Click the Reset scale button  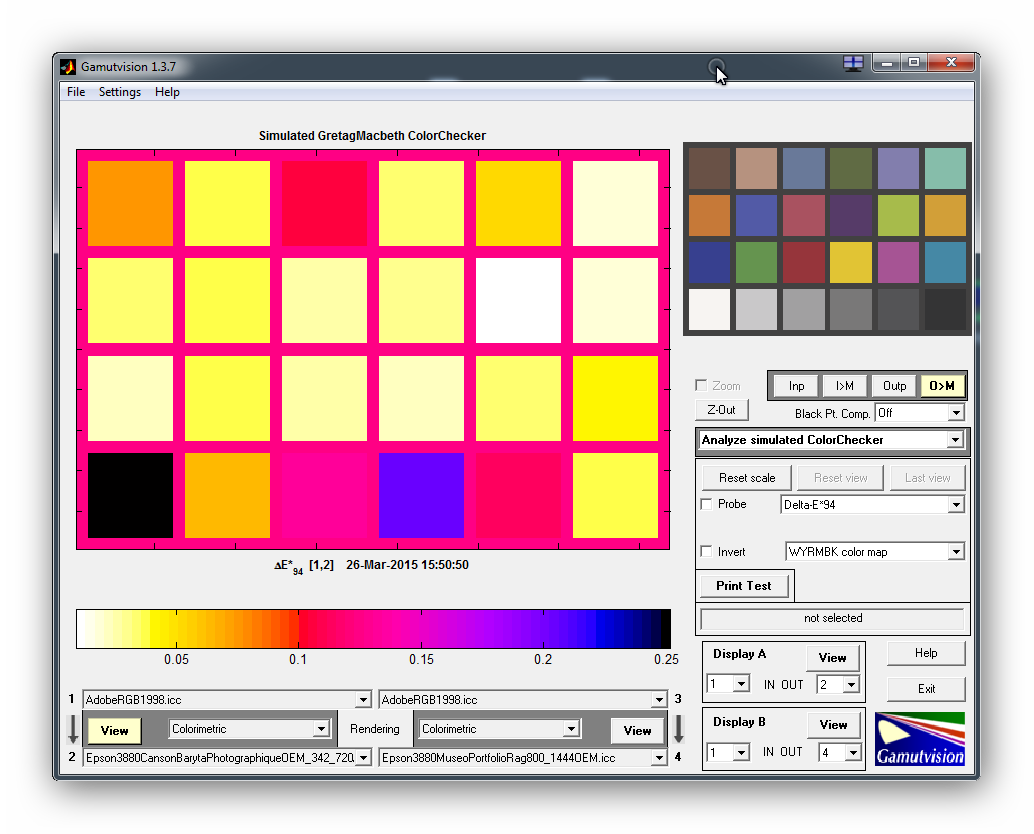pos(747,478)
